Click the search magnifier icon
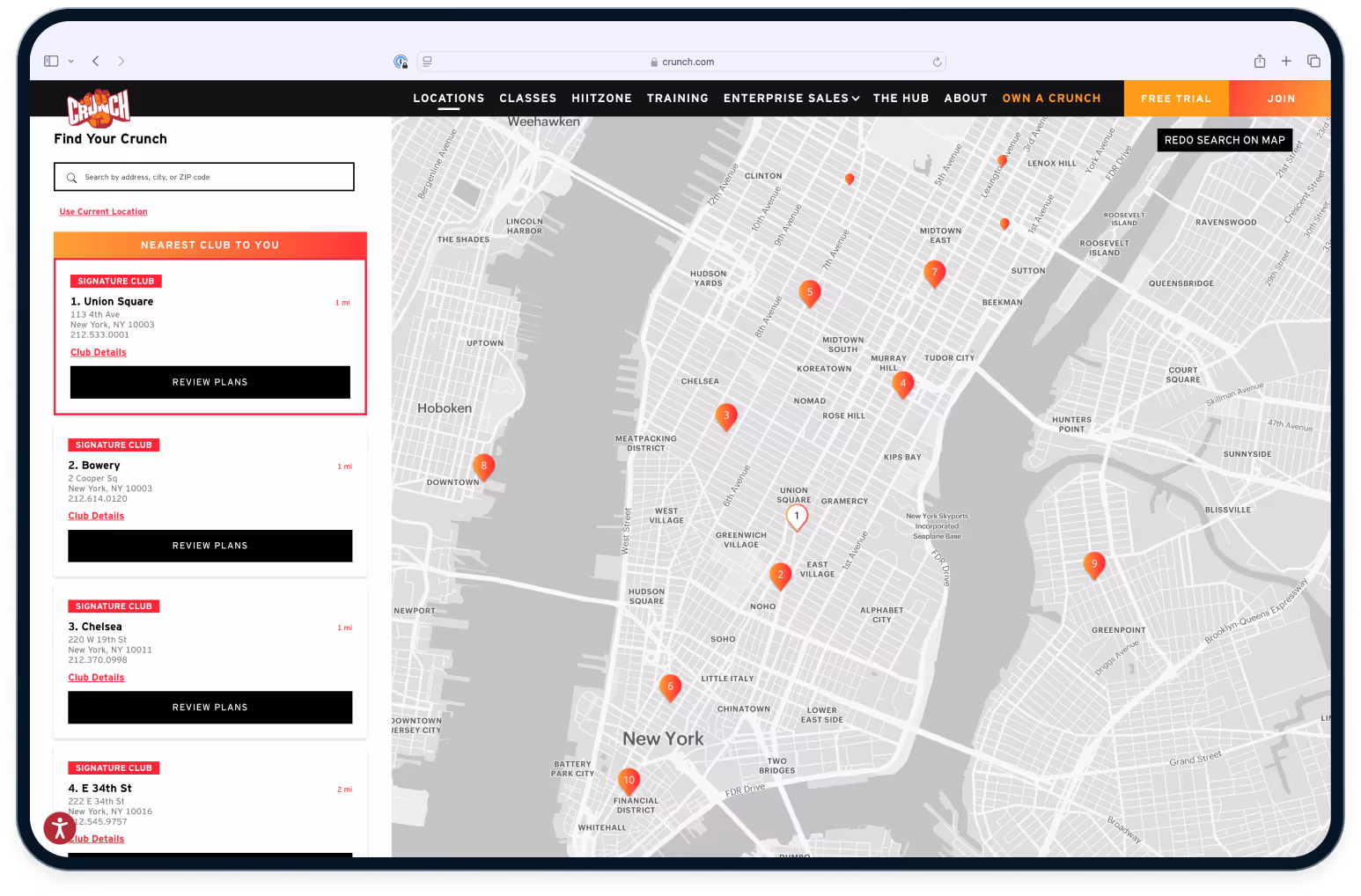Screen dimensions: 1361x896 pos(71,177)
